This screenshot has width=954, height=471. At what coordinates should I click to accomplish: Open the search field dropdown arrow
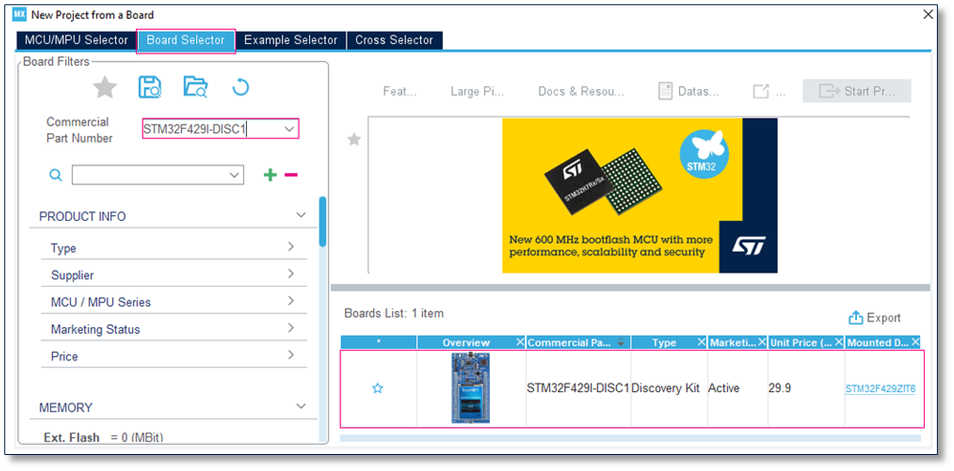coord(234,175)
